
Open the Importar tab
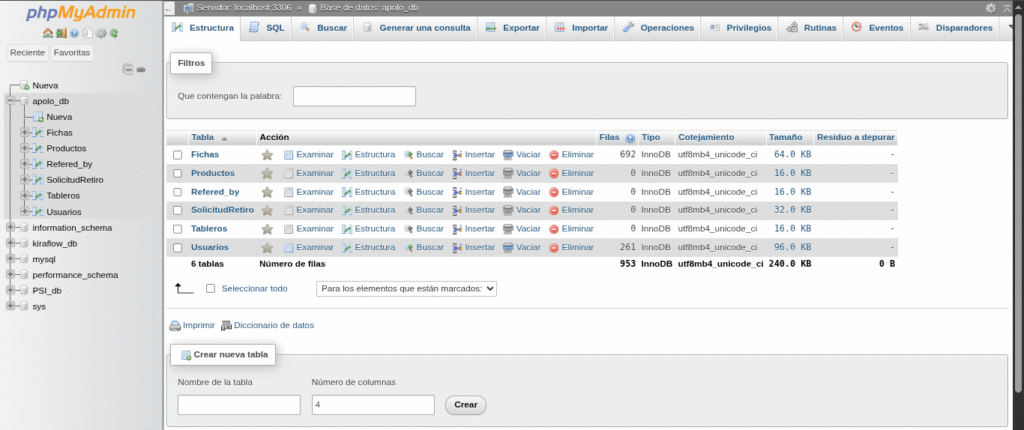581,28
